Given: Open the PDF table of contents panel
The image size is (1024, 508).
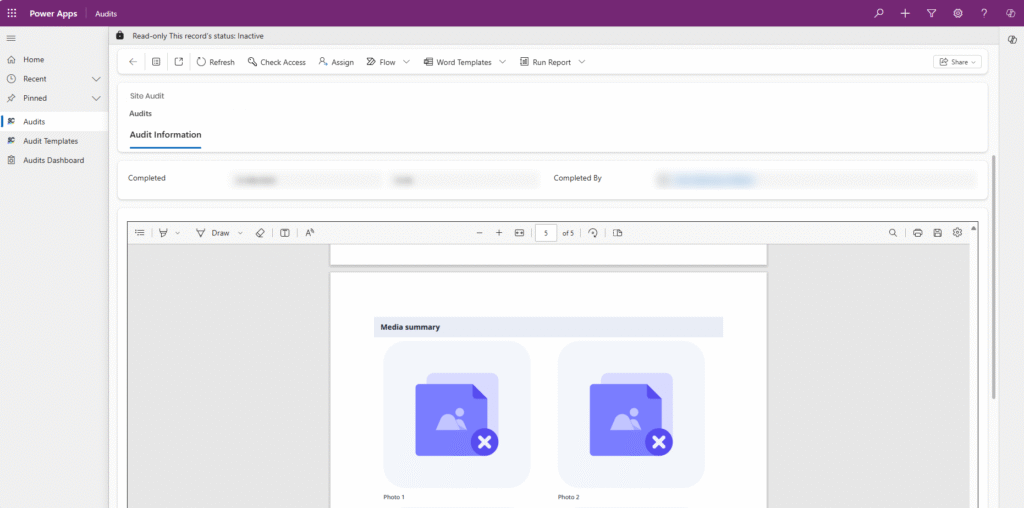Looking at the screenshot, I should [x=140, y=233].
